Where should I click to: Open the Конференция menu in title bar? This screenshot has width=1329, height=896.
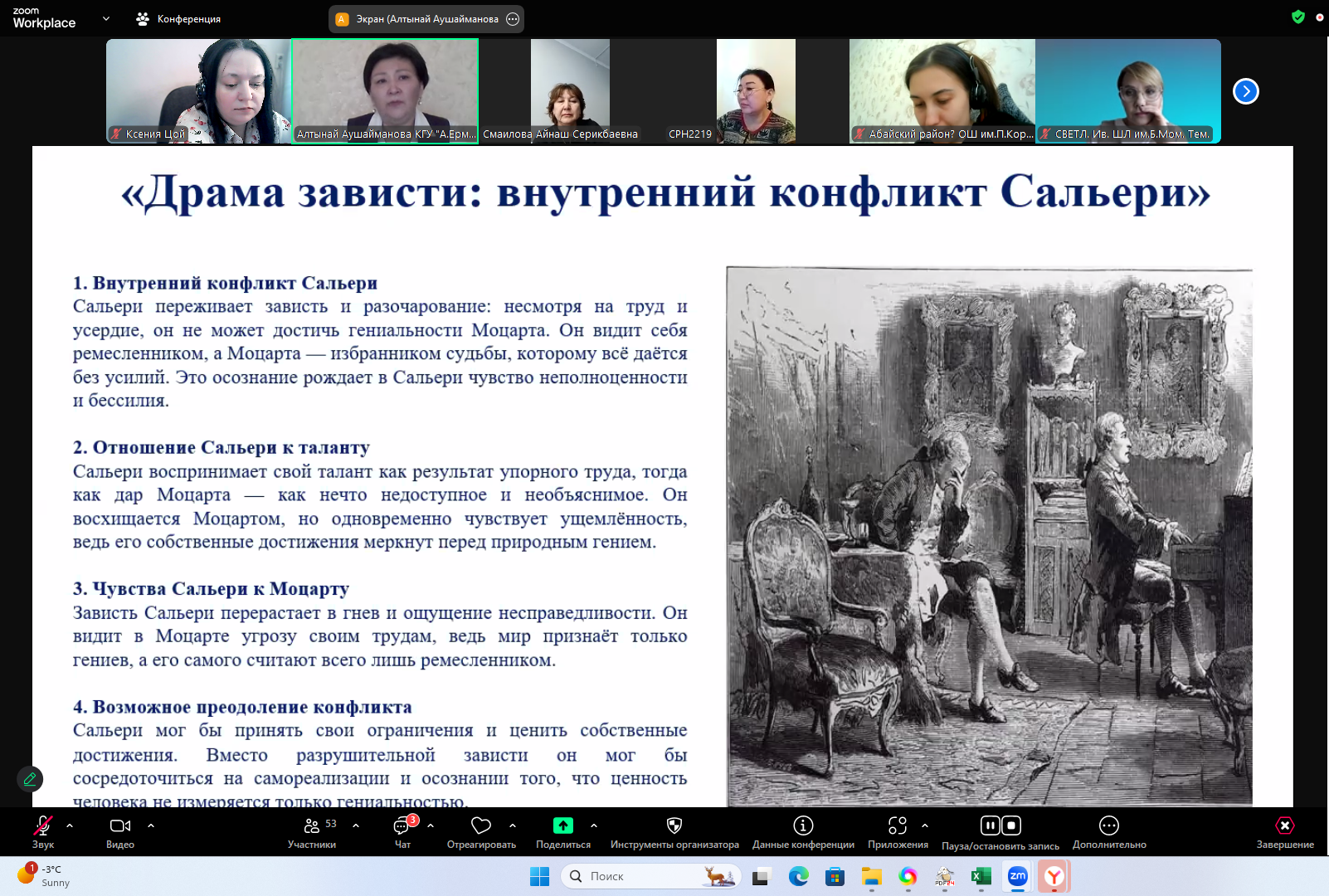(179, 19)
